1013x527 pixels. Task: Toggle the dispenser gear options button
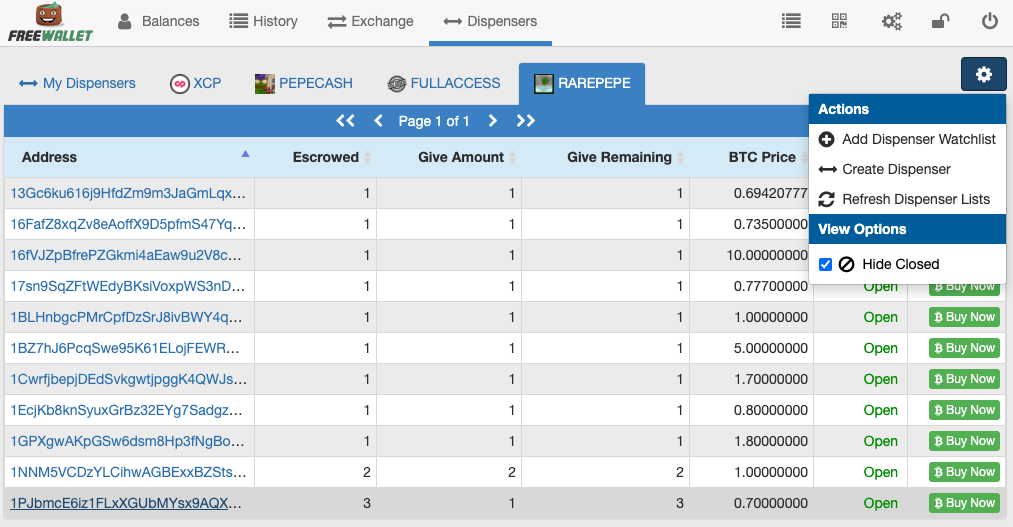click(x=983, y=74)
